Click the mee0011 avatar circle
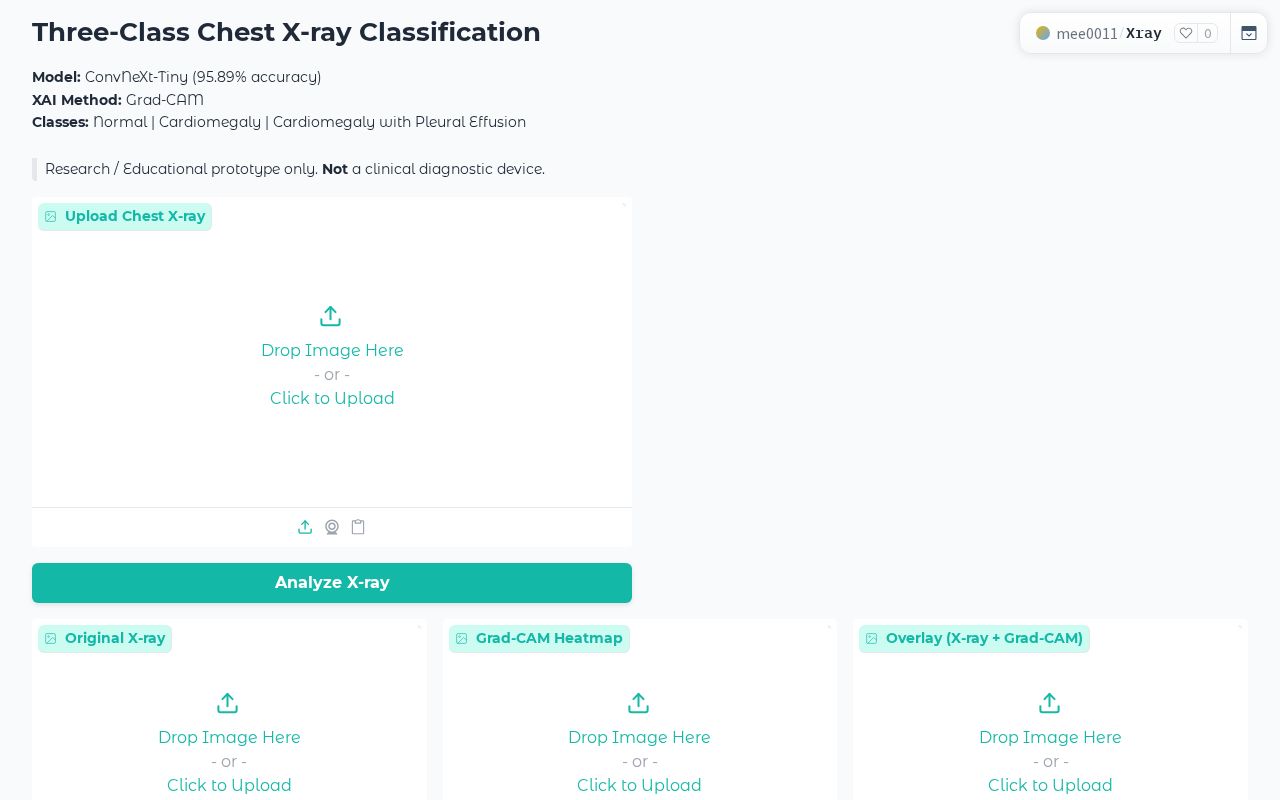Image resolution: width=1280 pixels, height=800 pixels. pos(1043,33)
